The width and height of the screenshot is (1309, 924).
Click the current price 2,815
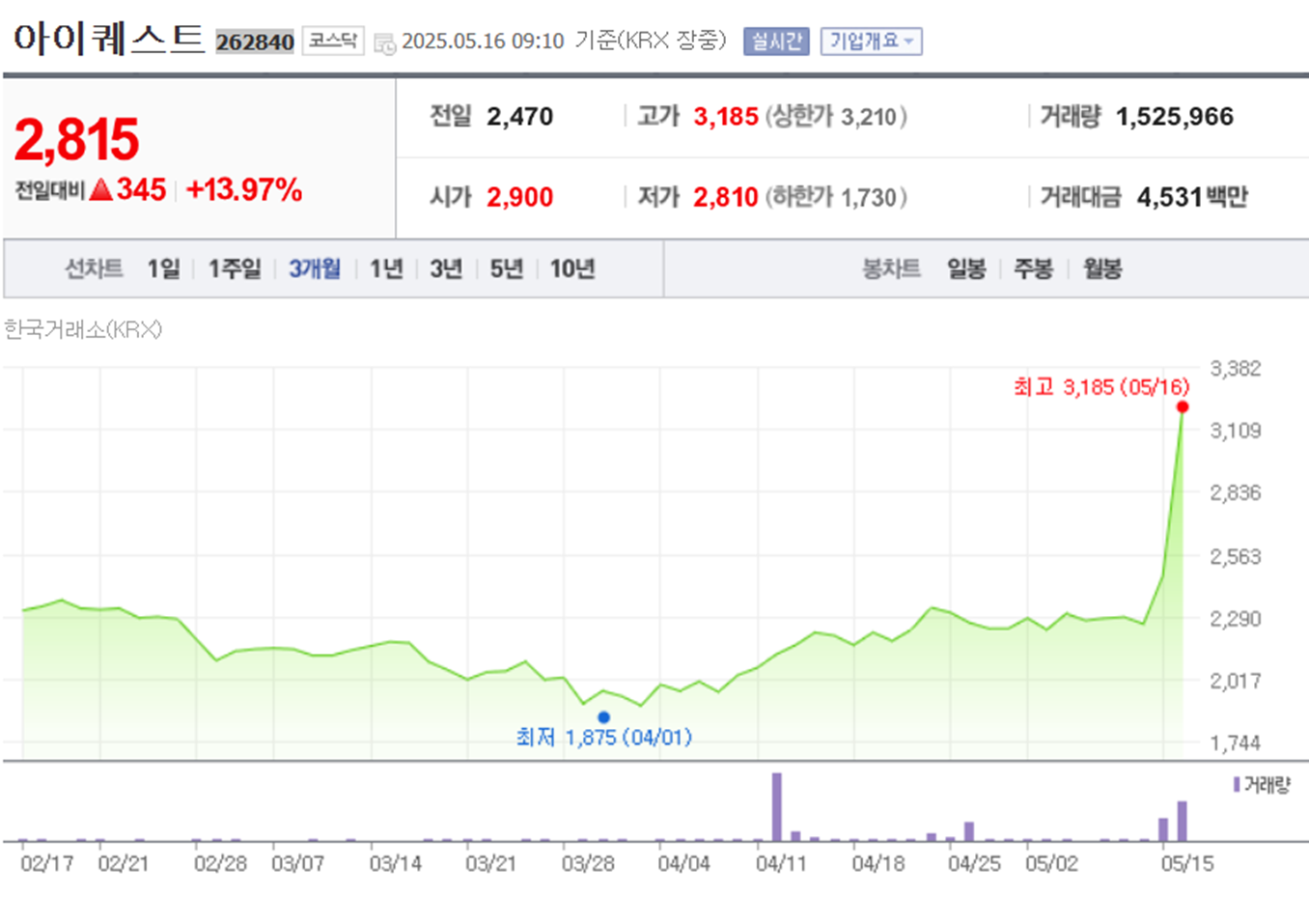[77, 139]
